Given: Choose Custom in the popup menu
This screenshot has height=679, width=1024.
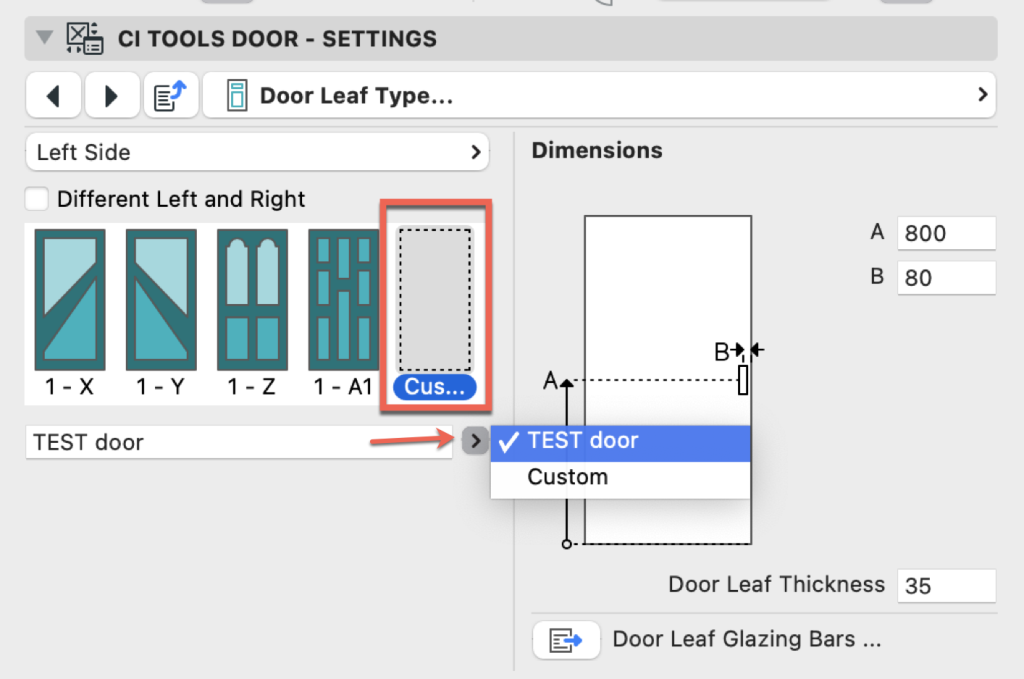Looking at the screenshot, I should (620, 477).
